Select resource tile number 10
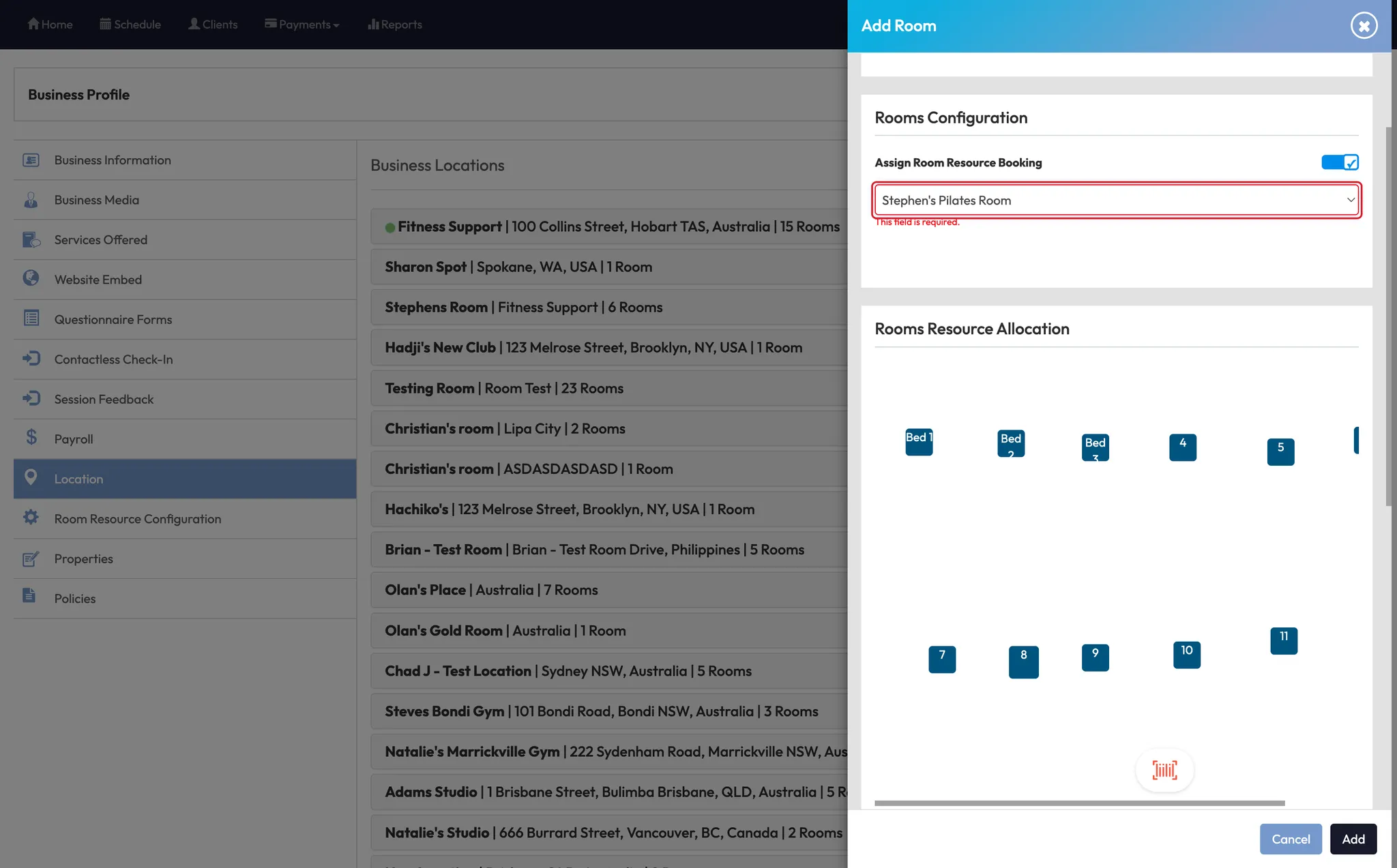This screenshot has height=868, width=1397. (1186, 654)
